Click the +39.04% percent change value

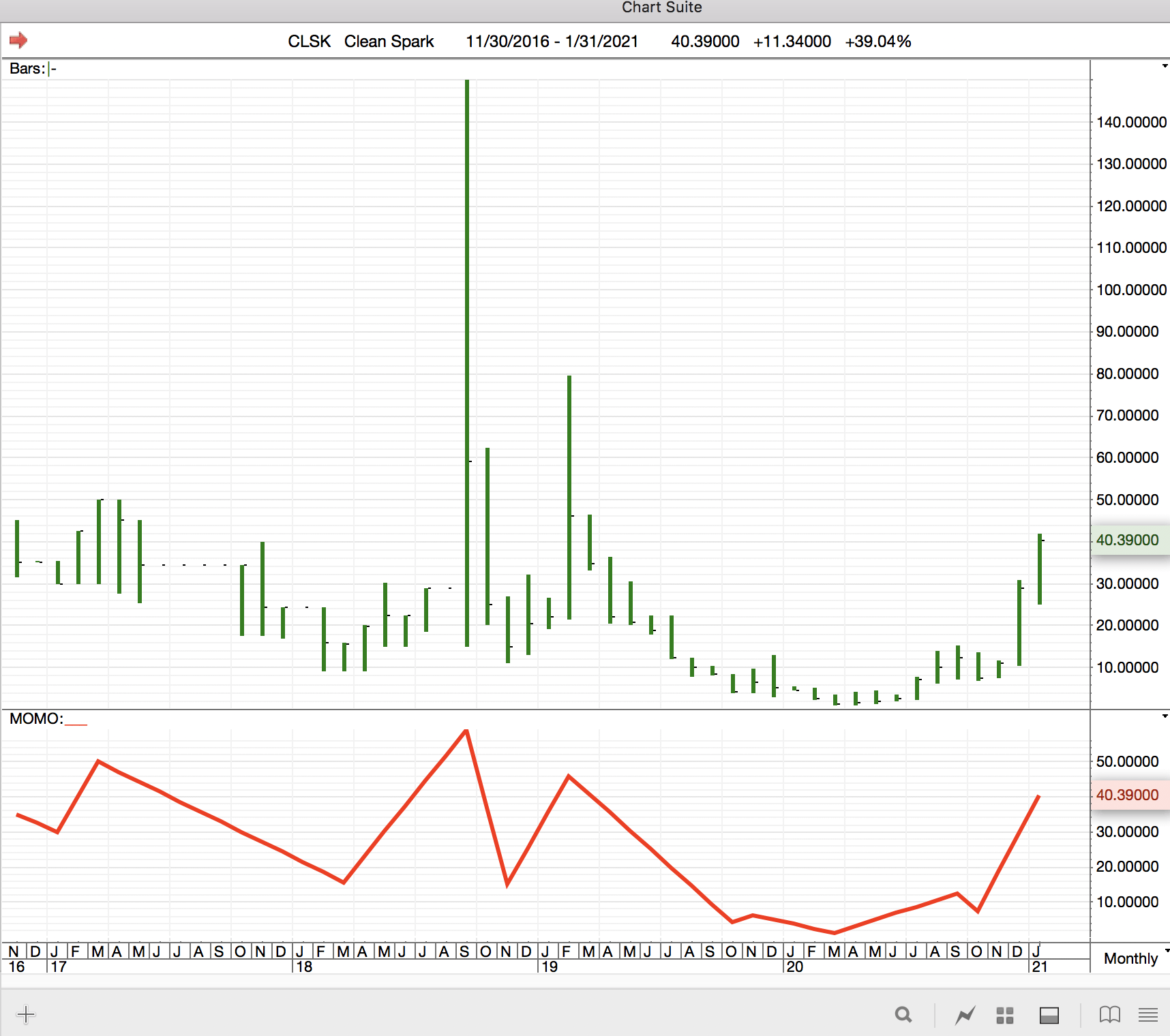[878, 42]
